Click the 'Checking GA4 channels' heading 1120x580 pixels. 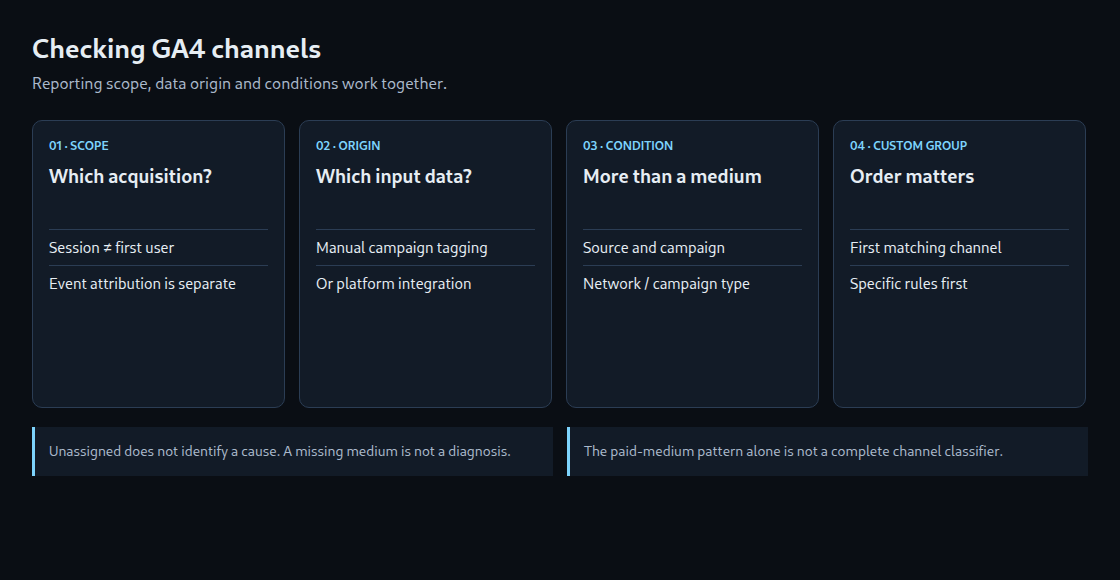(176, 49)
